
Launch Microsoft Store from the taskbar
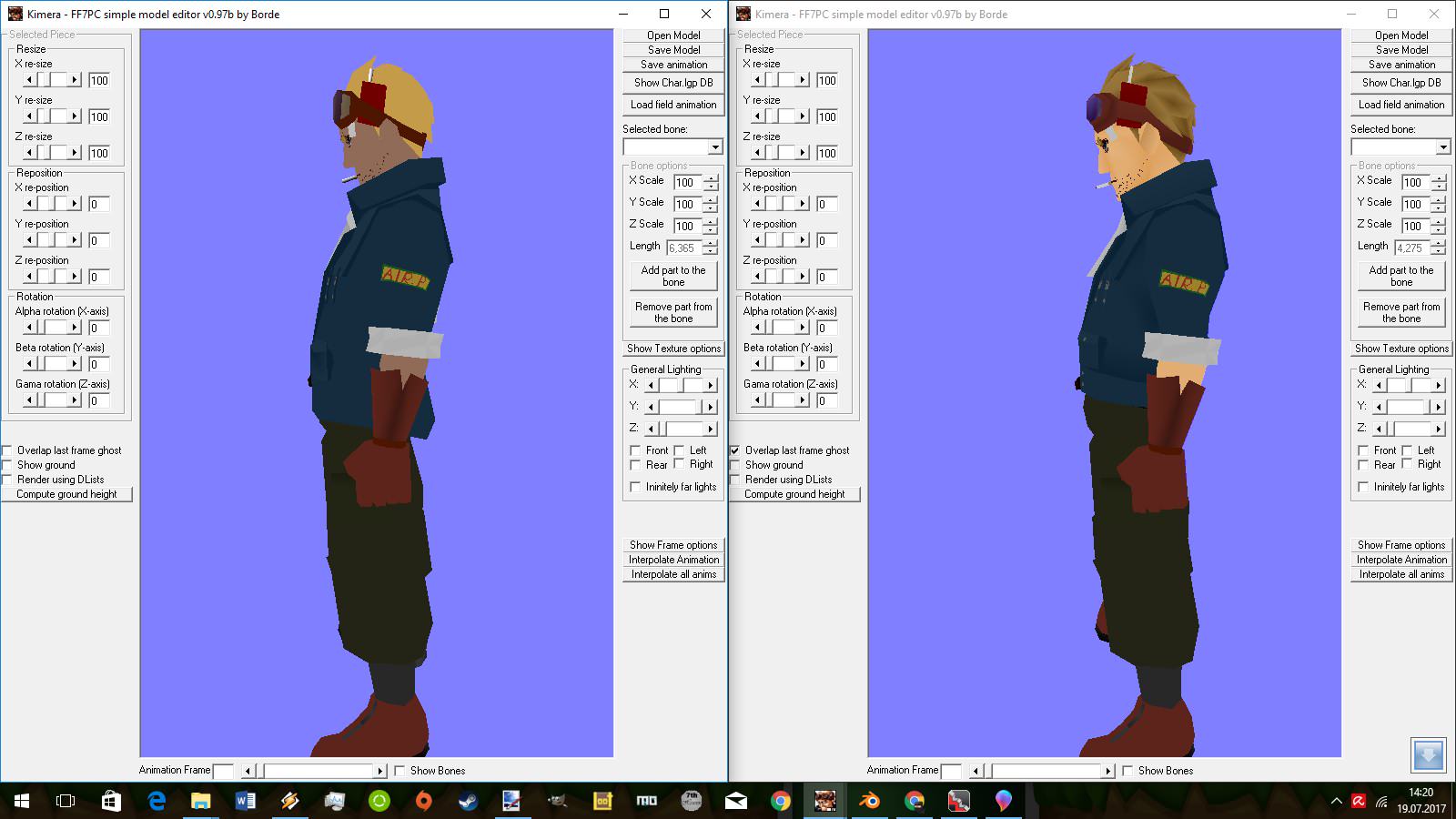pos(111,801)
